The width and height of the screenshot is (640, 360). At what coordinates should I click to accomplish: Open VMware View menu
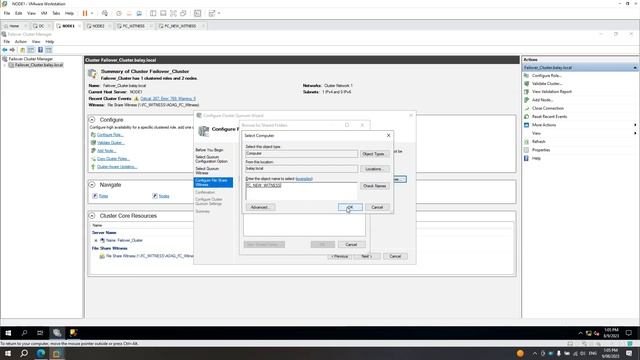click(31, 13)
